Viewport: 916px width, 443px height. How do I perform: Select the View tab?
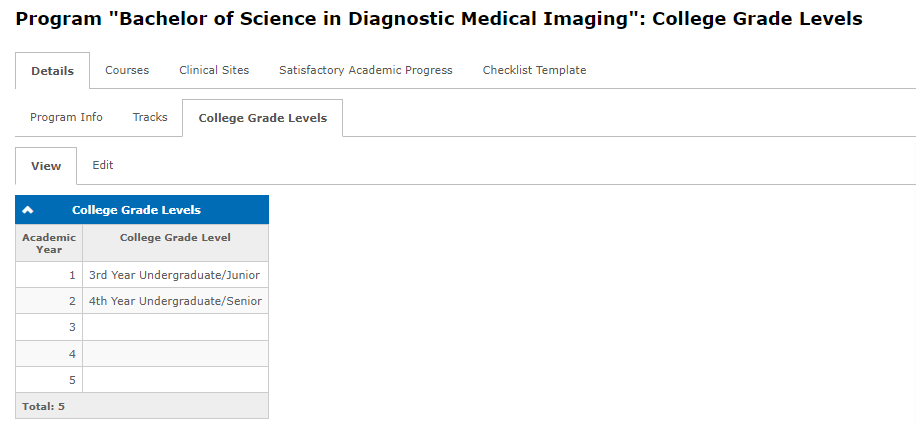(46, 166)
